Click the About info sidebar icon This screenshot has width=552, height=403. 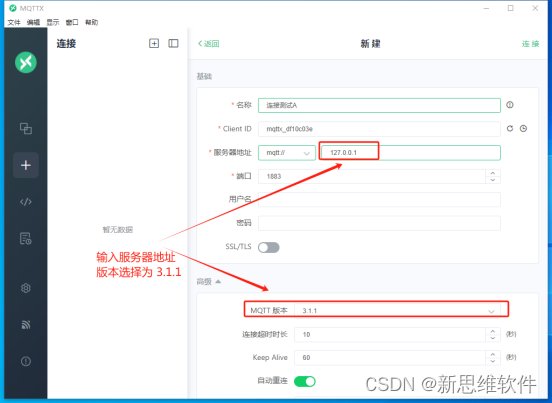coord(26,361)
